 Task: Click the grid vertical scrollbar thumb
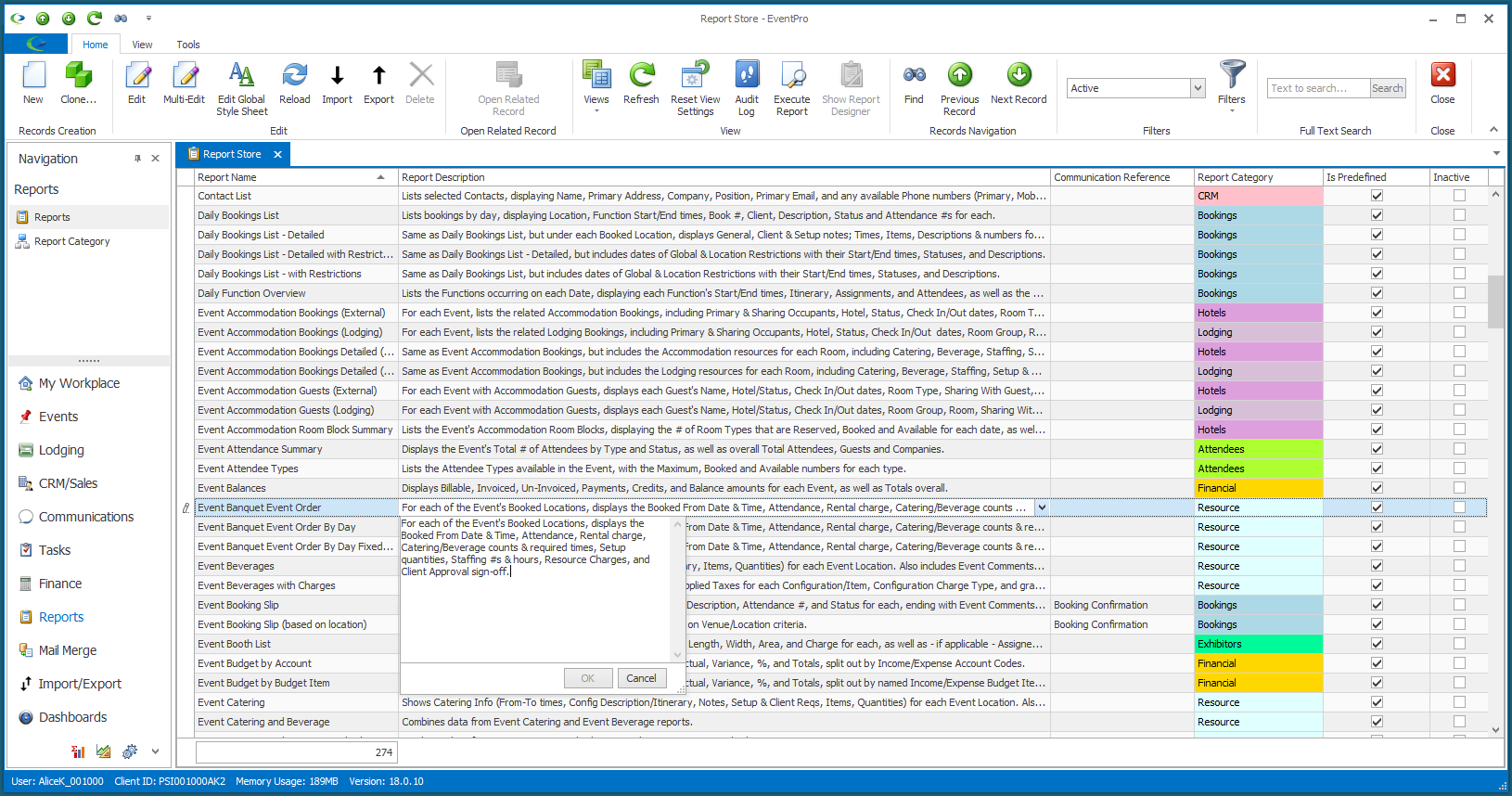click(1495, 302)
